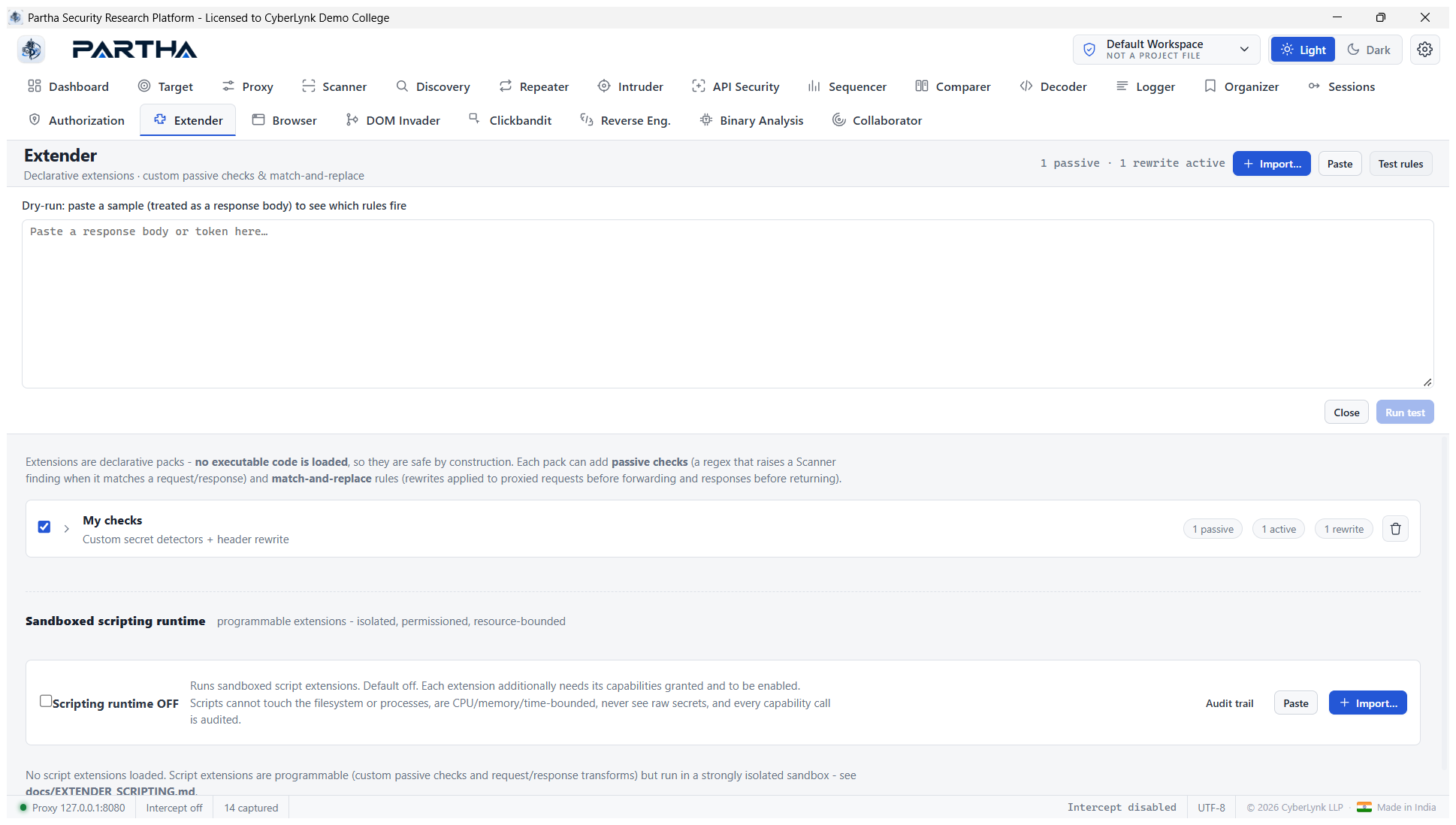The image size is (1456, 825).
Task: Click Import button in Extender header
Action: [1271, 164]
